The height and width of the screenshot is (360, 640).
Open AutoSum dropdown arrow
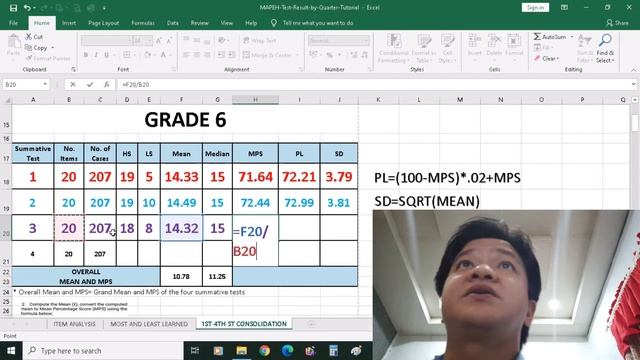571,37
